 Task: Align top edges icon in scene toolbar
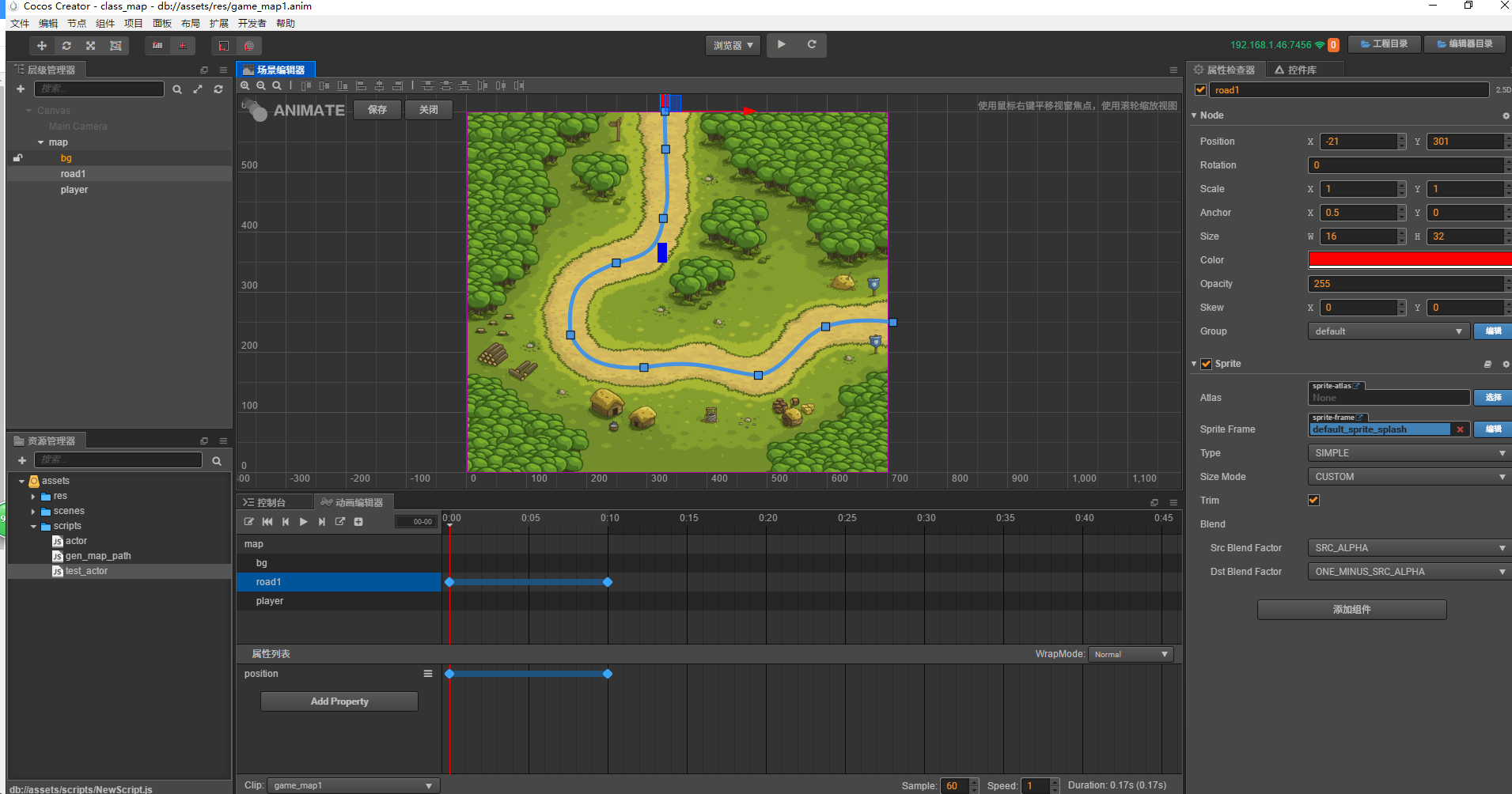click(x=306, y=85)
